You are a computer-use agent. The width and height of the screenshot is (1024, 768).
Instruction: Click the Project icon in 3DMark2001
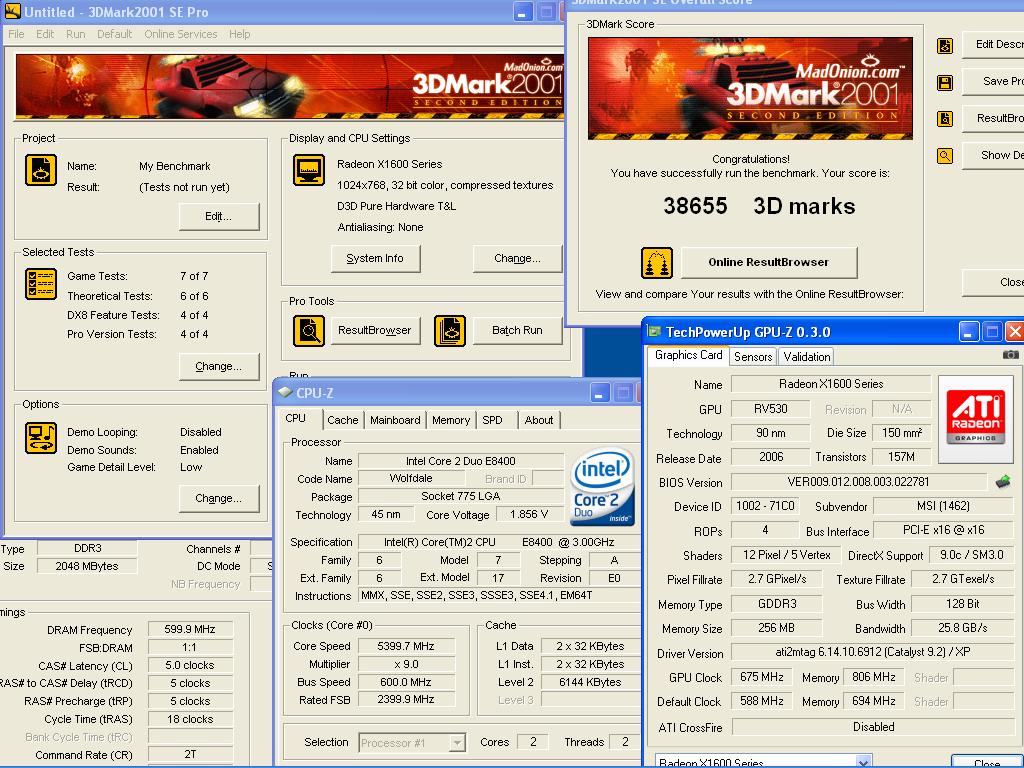click(x=40, y=170)
